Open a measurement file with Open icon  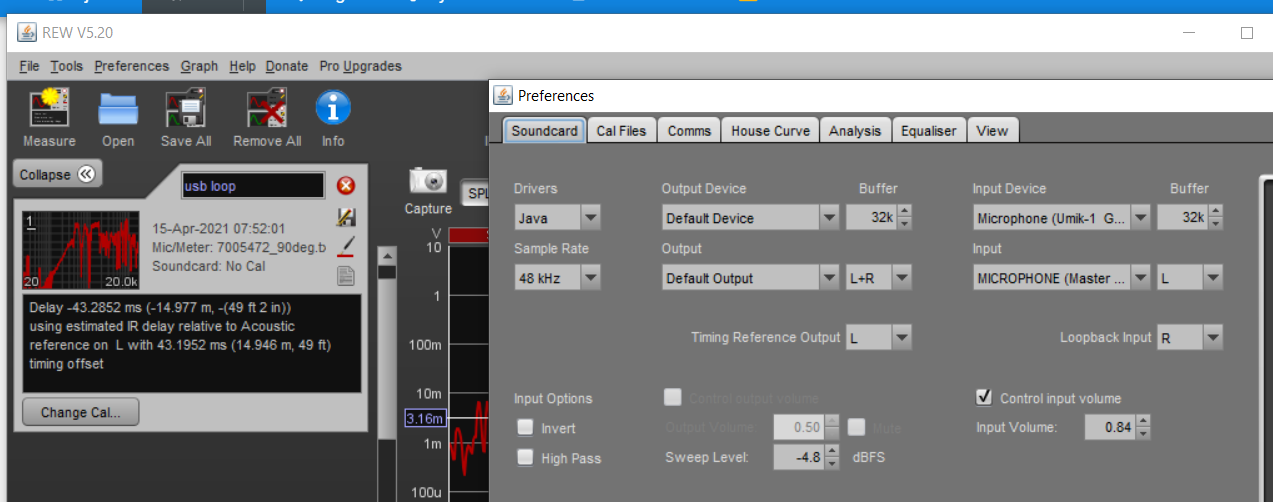pos(118,108)
